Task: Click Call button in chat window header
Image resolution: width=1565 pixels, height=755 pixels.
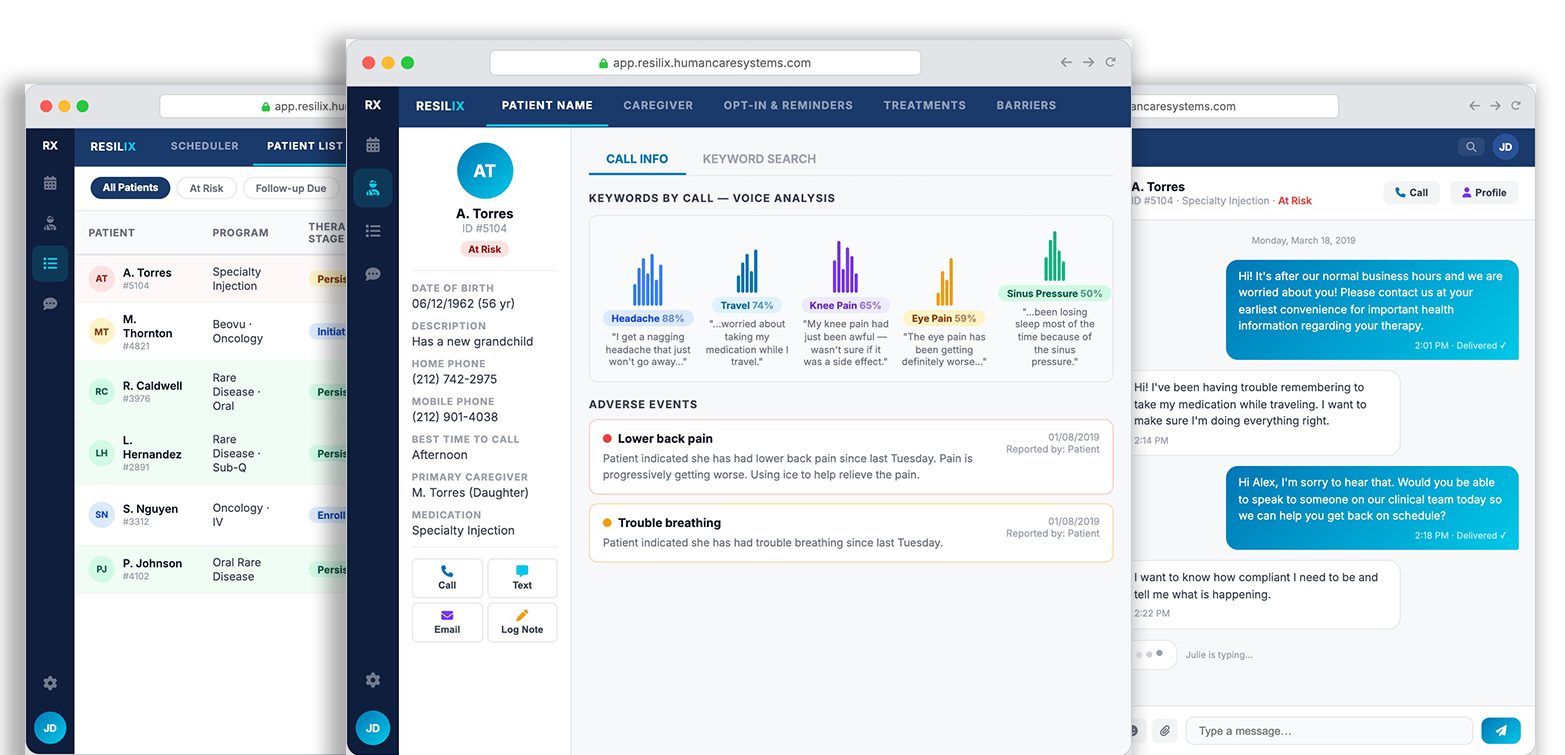Action: coord(1411,193)
